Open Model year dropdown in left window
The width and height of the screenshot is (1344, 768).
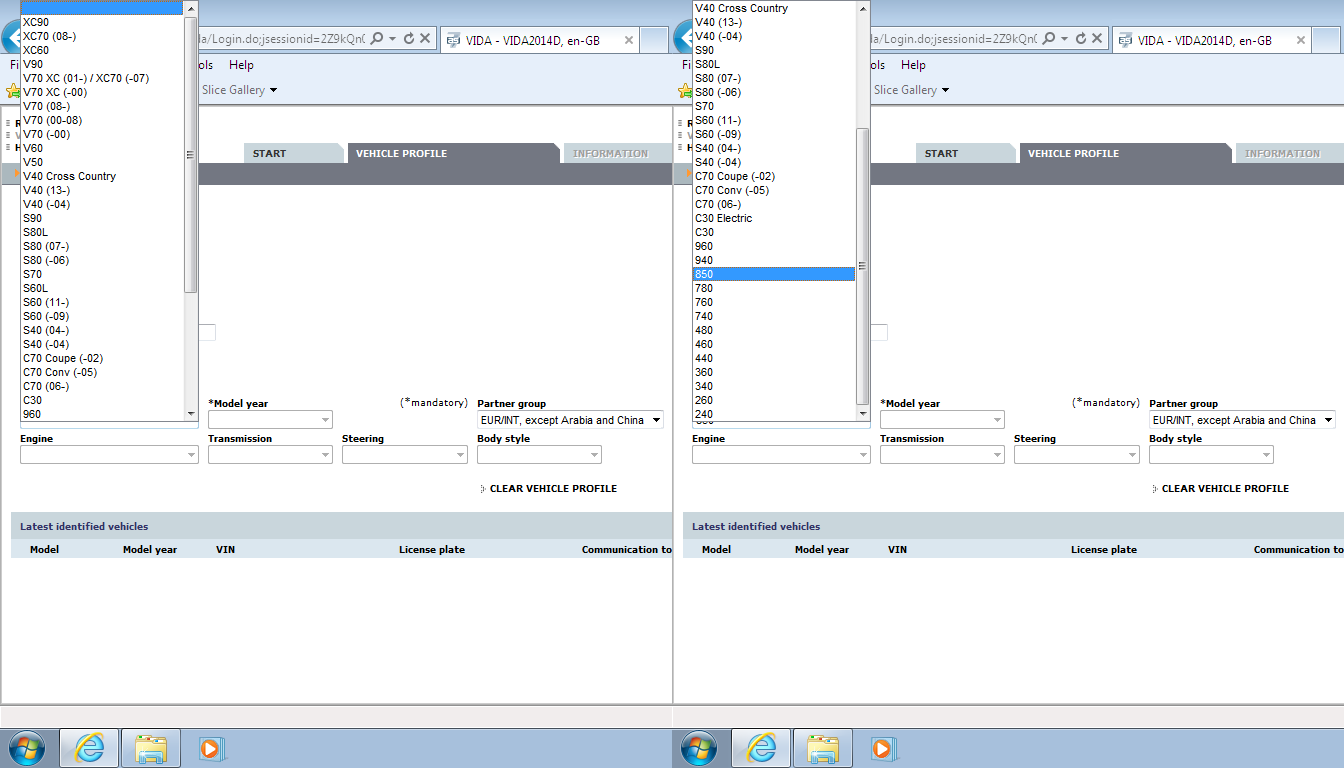coord(270,420)
